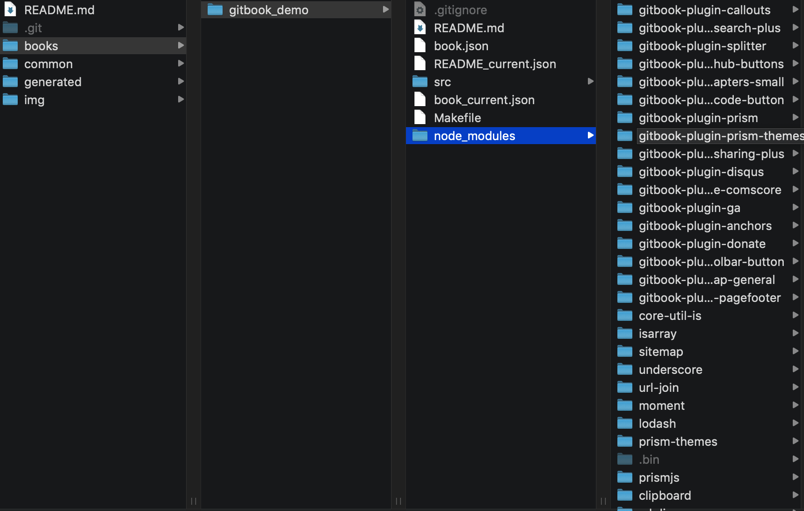Expand the src folder arrow
Screen dimensions: 804x511
[591, 81]
